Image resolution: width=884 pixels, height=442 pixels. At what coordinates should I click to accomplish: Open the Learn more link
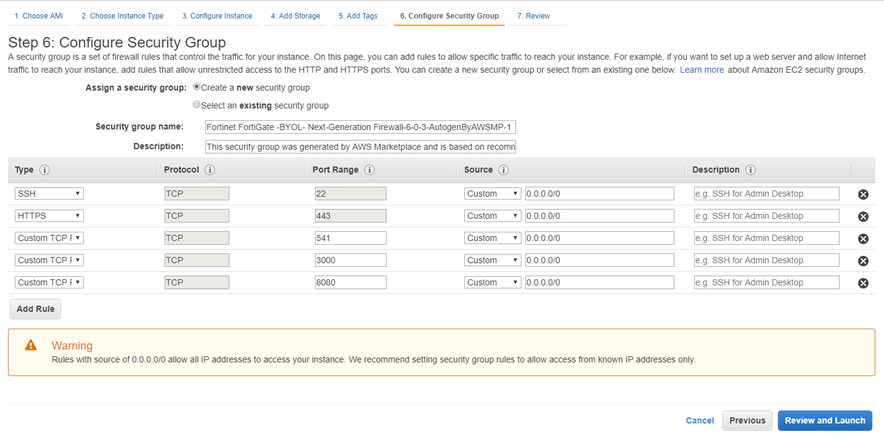click(x=701, y=70)
